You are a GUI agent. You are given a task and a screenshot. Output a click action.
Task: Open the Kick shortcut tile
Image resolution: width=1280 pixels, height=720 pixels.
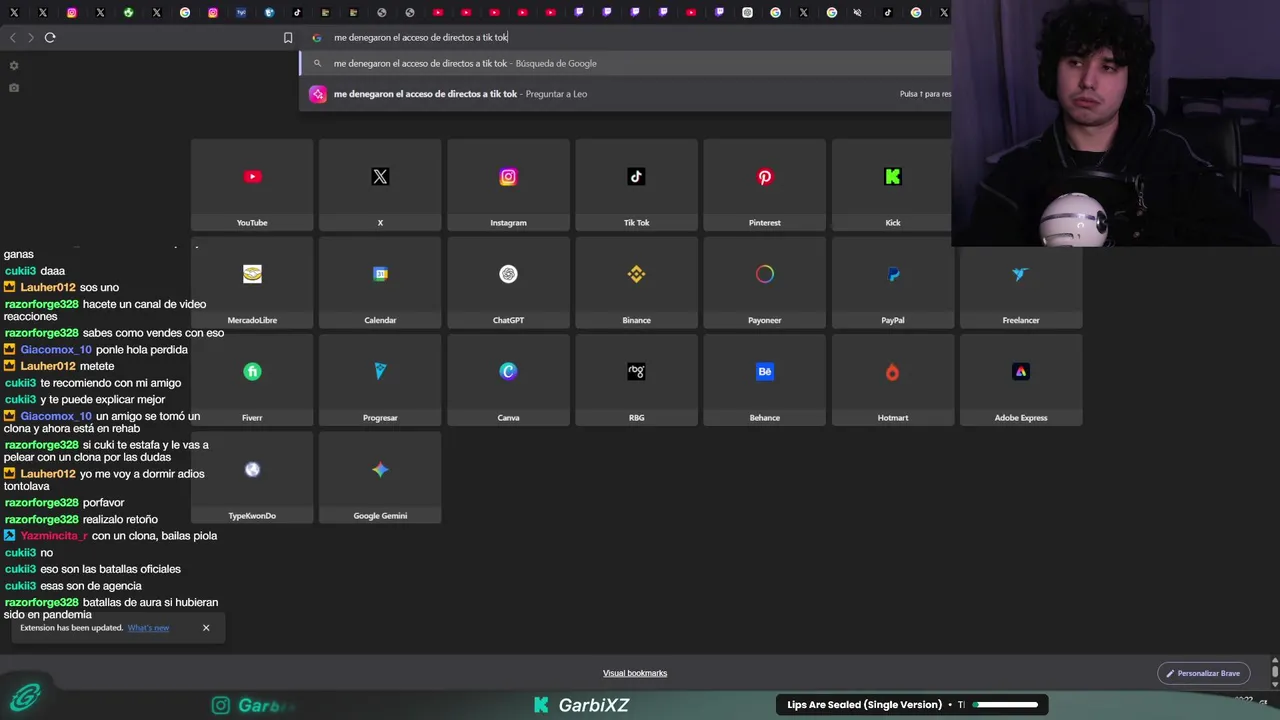892,185
